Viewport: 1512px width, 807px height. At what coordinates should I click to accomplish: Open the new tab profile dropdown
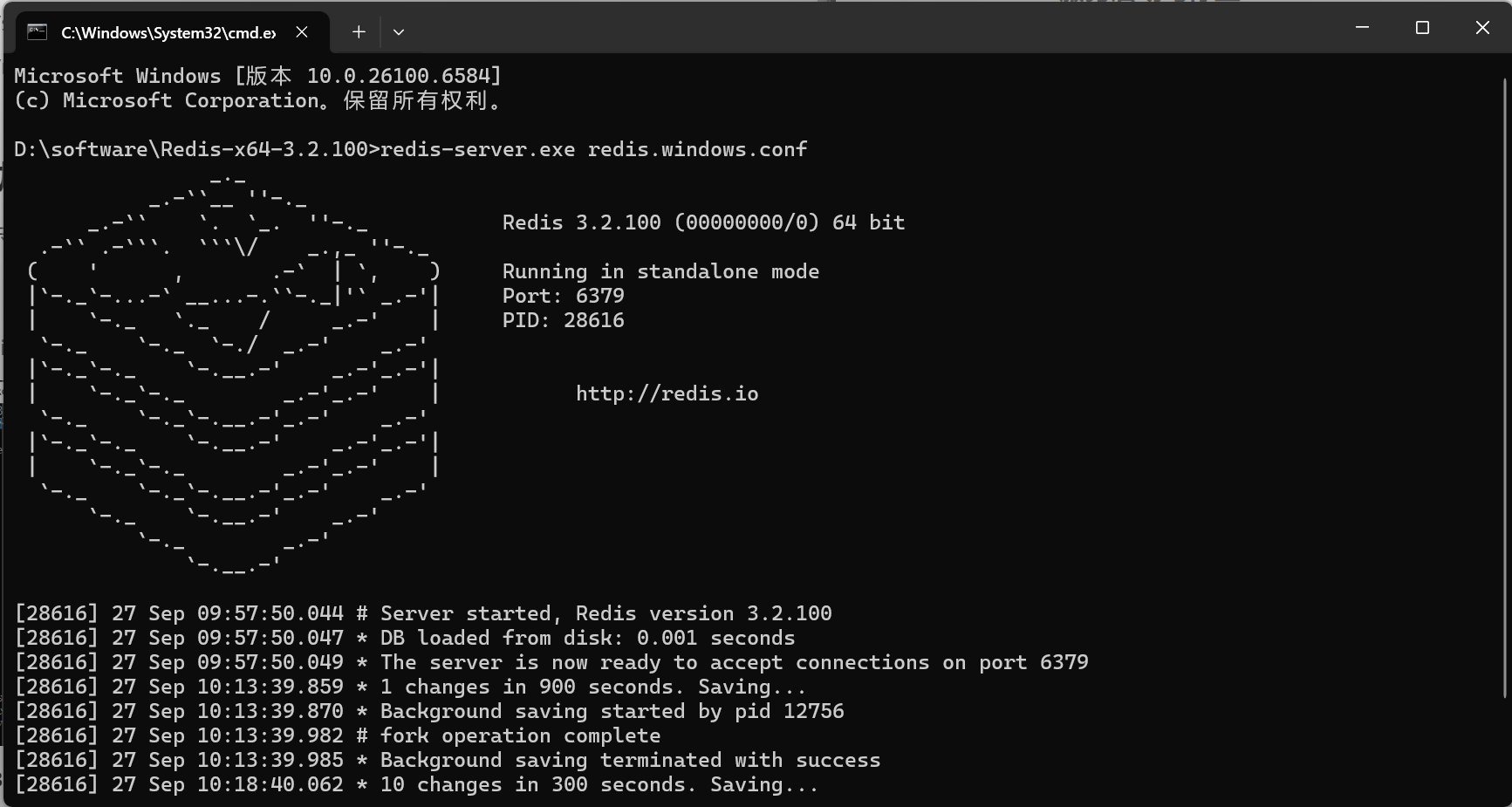[x=399, y=32]
